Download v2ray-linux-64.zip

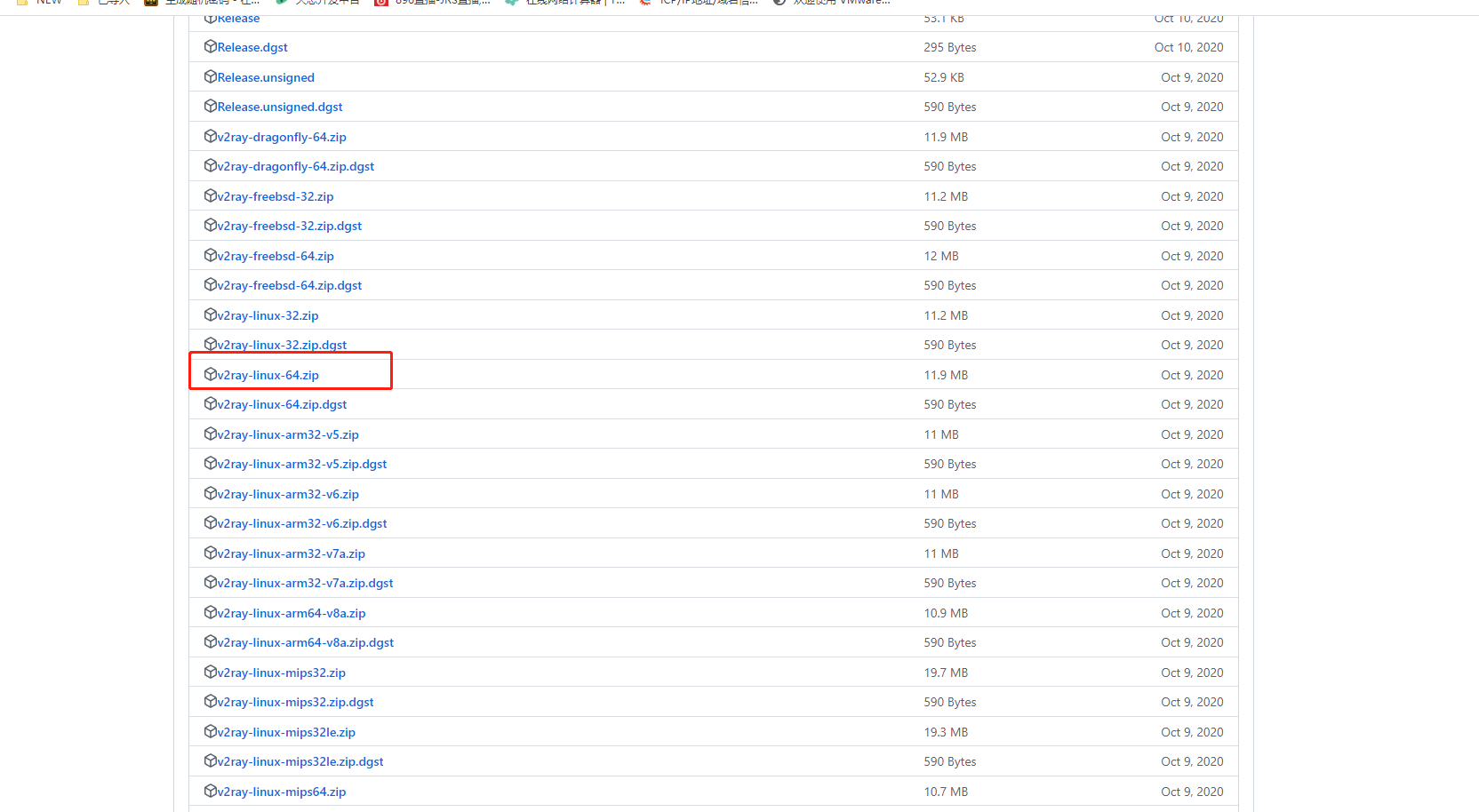point(268,375)
